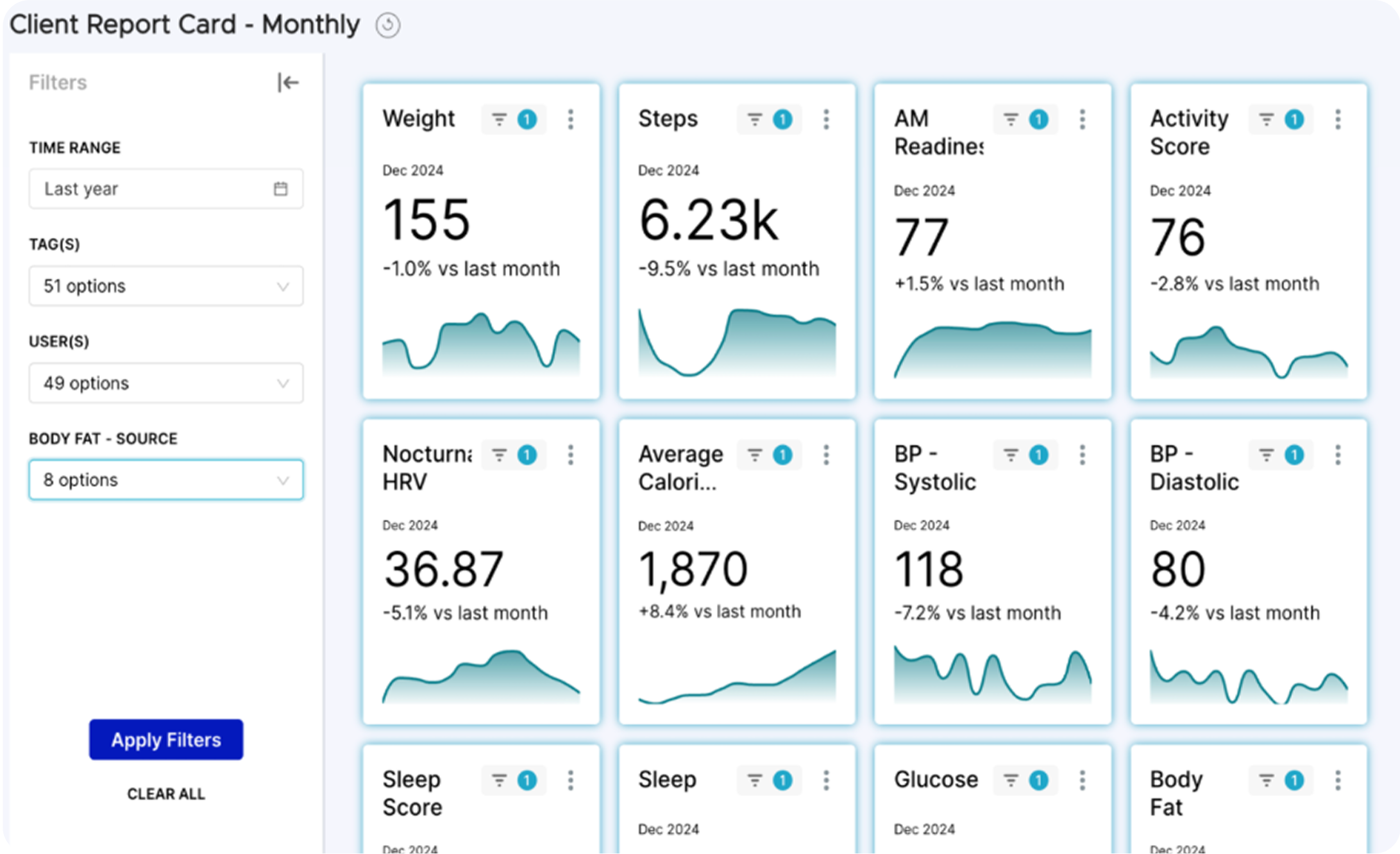Click the Steps sparkline chart
The width and height of the screenshot is (1400, 854).
[x=737, y=342]
